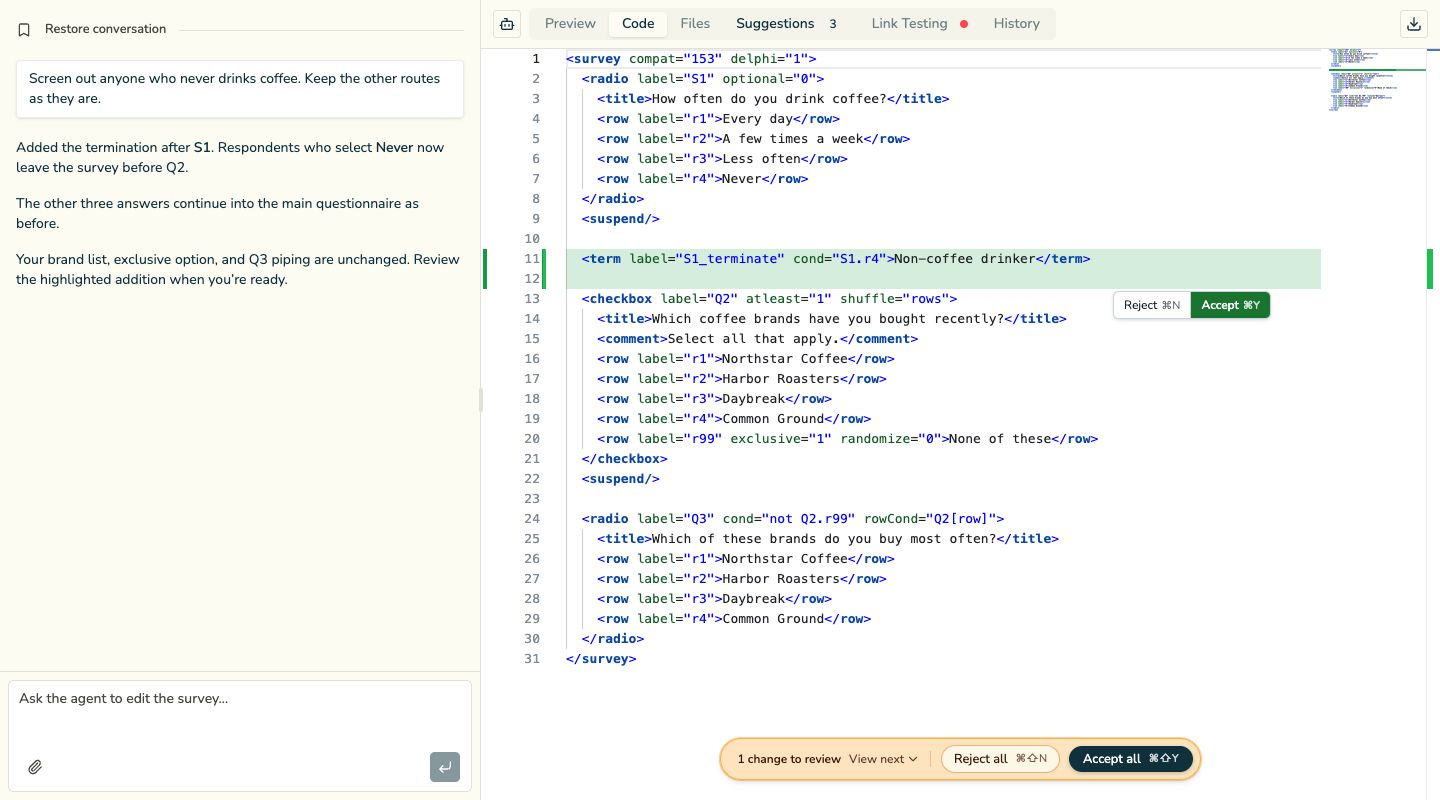The image size is (1440, 800).
Task: Click the '1 change to review' text
Action: (x=789, y=759)
